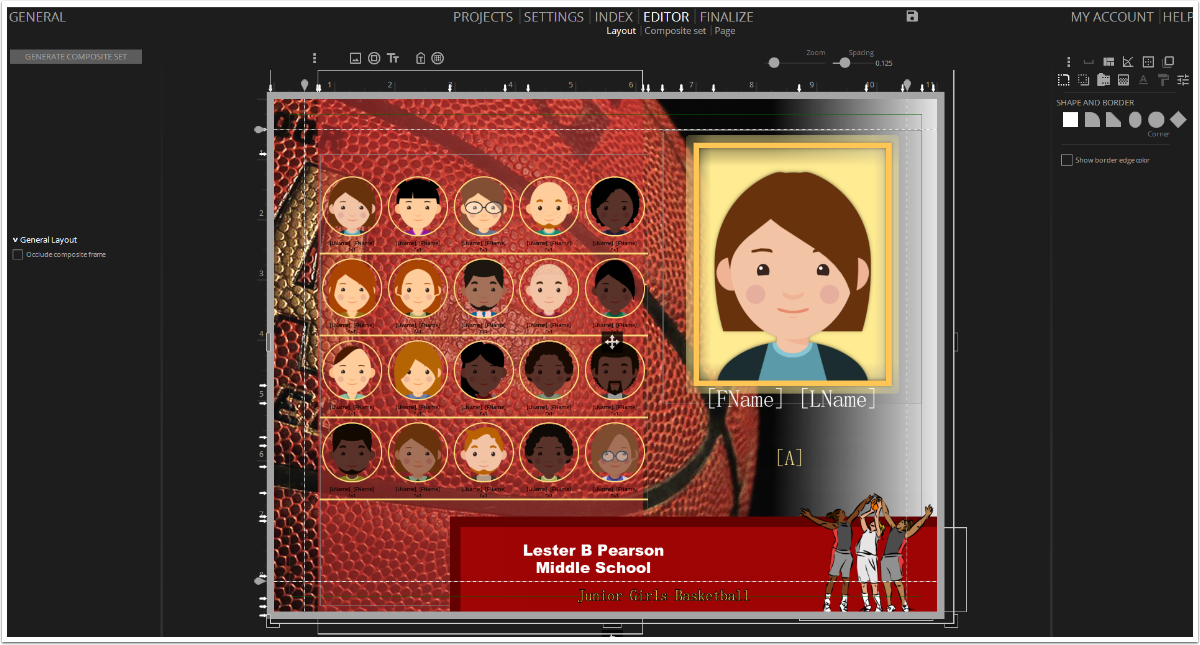Collapse the General Layout section
Image resolution: width=1200 pixels, height=645 pixels.
[45, 240]
